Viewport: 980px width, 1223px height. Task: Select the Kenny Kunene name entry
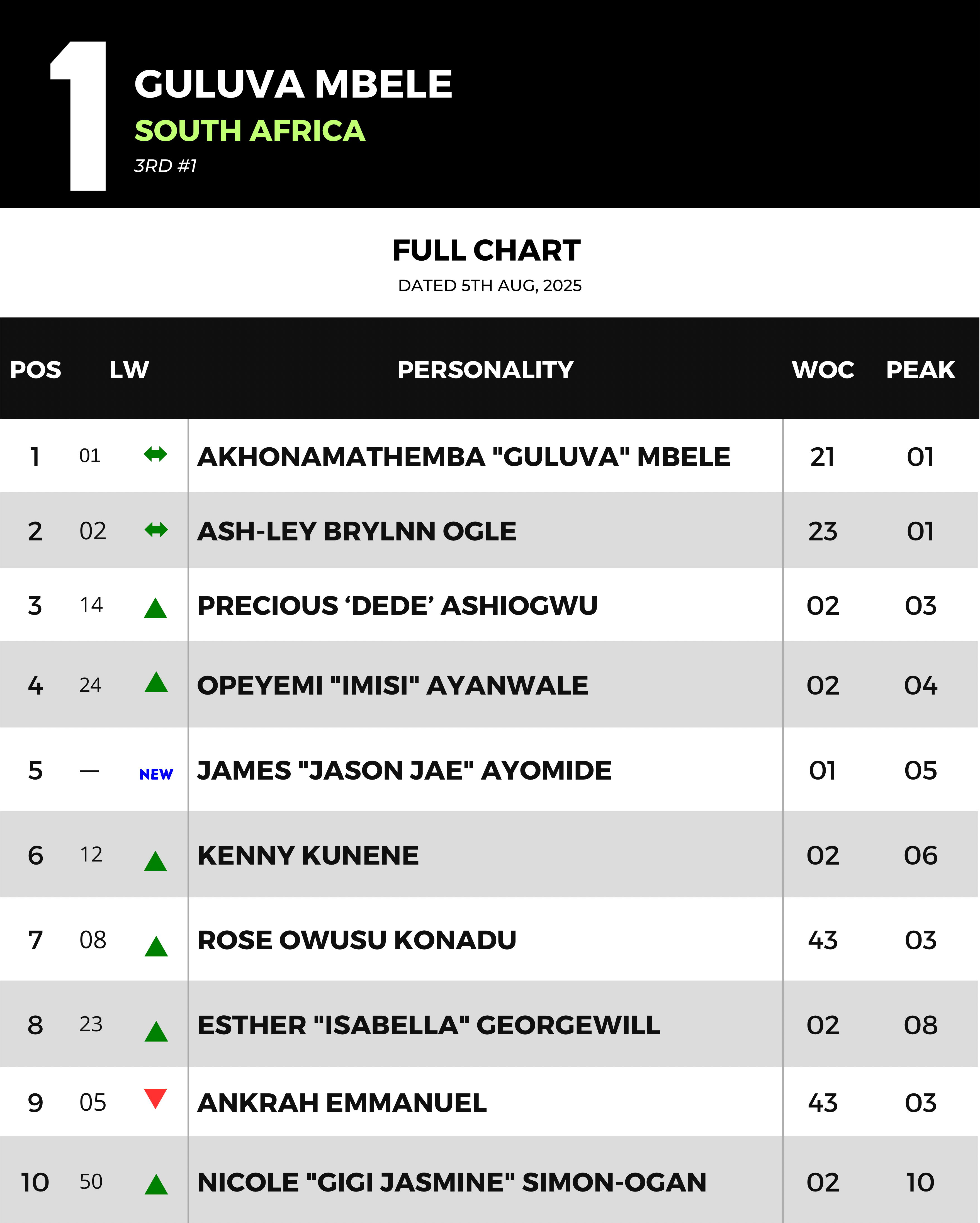(x=308, y=855)
